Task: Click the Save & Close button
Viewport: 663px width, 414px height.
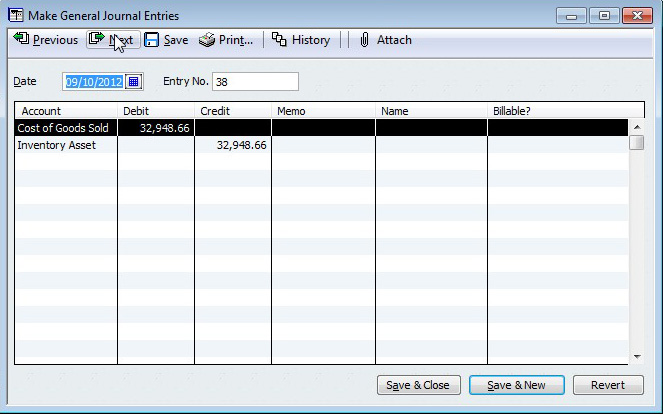Action: point(419,385)
